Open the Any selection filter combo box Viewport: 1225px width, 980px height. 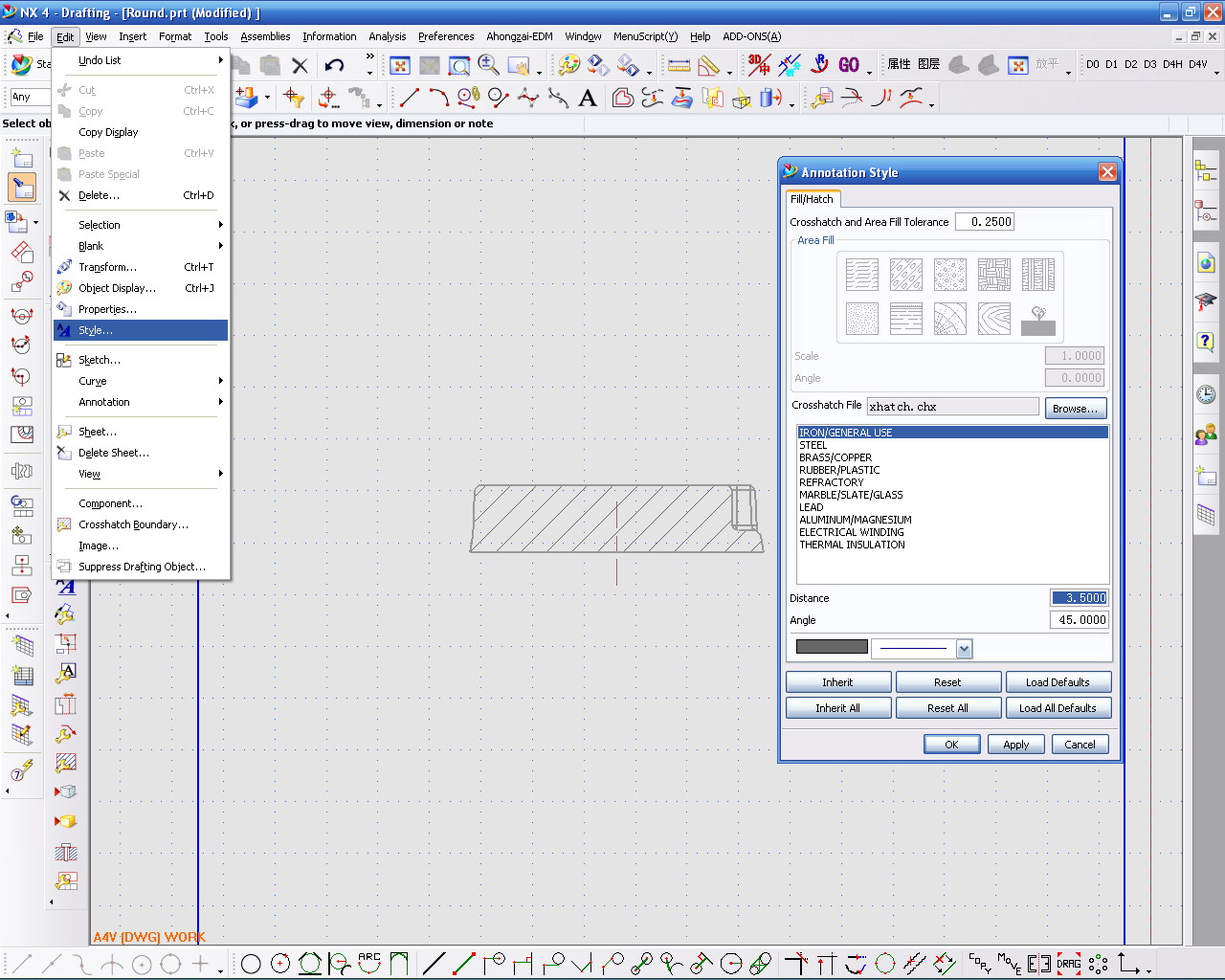click(x=29, y=97)
